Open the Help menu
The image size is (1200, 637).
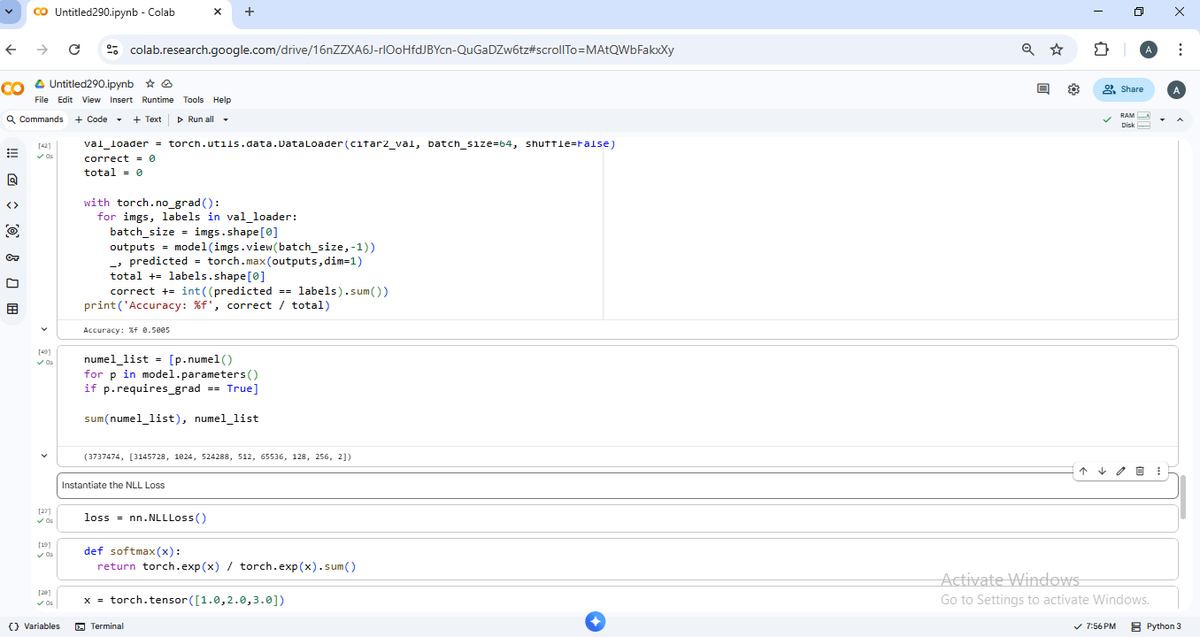222,100
